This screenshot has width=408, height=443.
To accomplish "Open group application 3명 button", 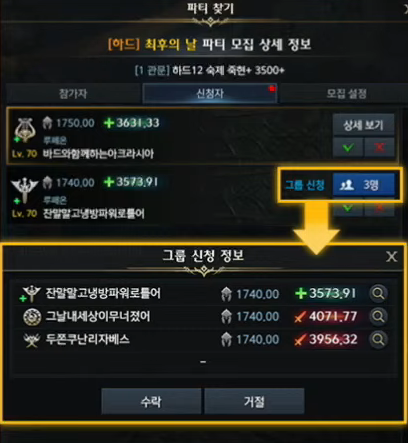I will [x=364, y=184].
